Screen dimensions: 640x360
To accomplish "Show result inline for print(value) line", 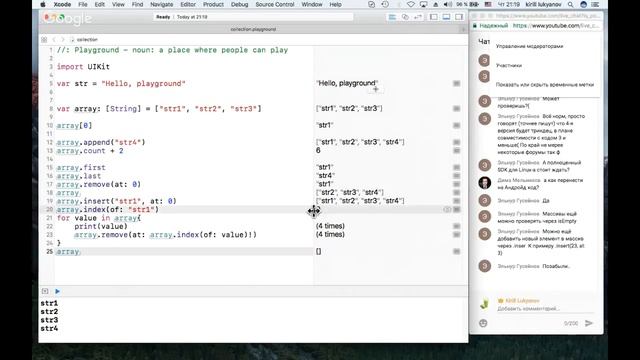I will click(456, 226).
